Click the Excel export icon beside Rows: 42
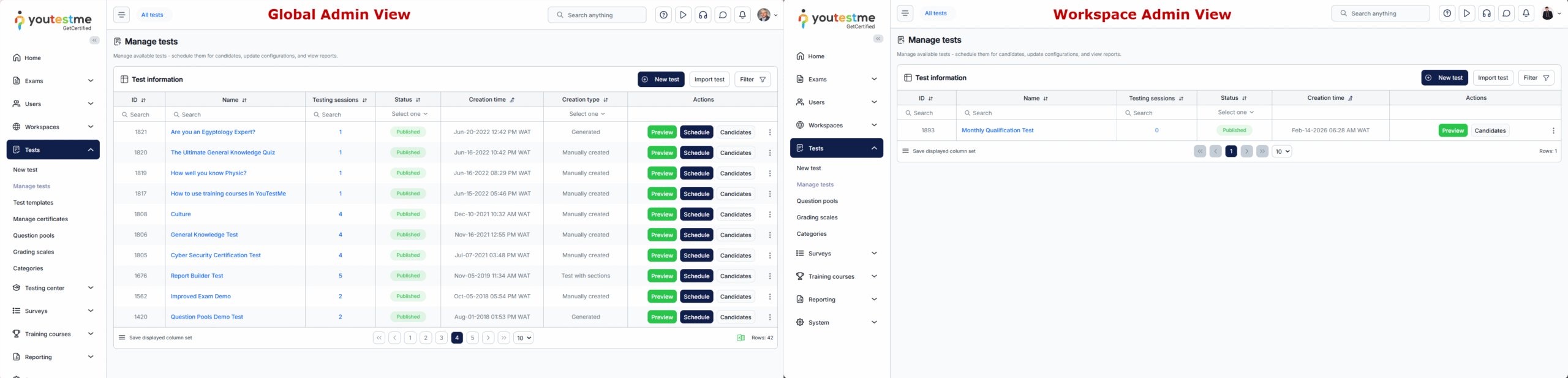The image size is (1568, 378). 741,338
